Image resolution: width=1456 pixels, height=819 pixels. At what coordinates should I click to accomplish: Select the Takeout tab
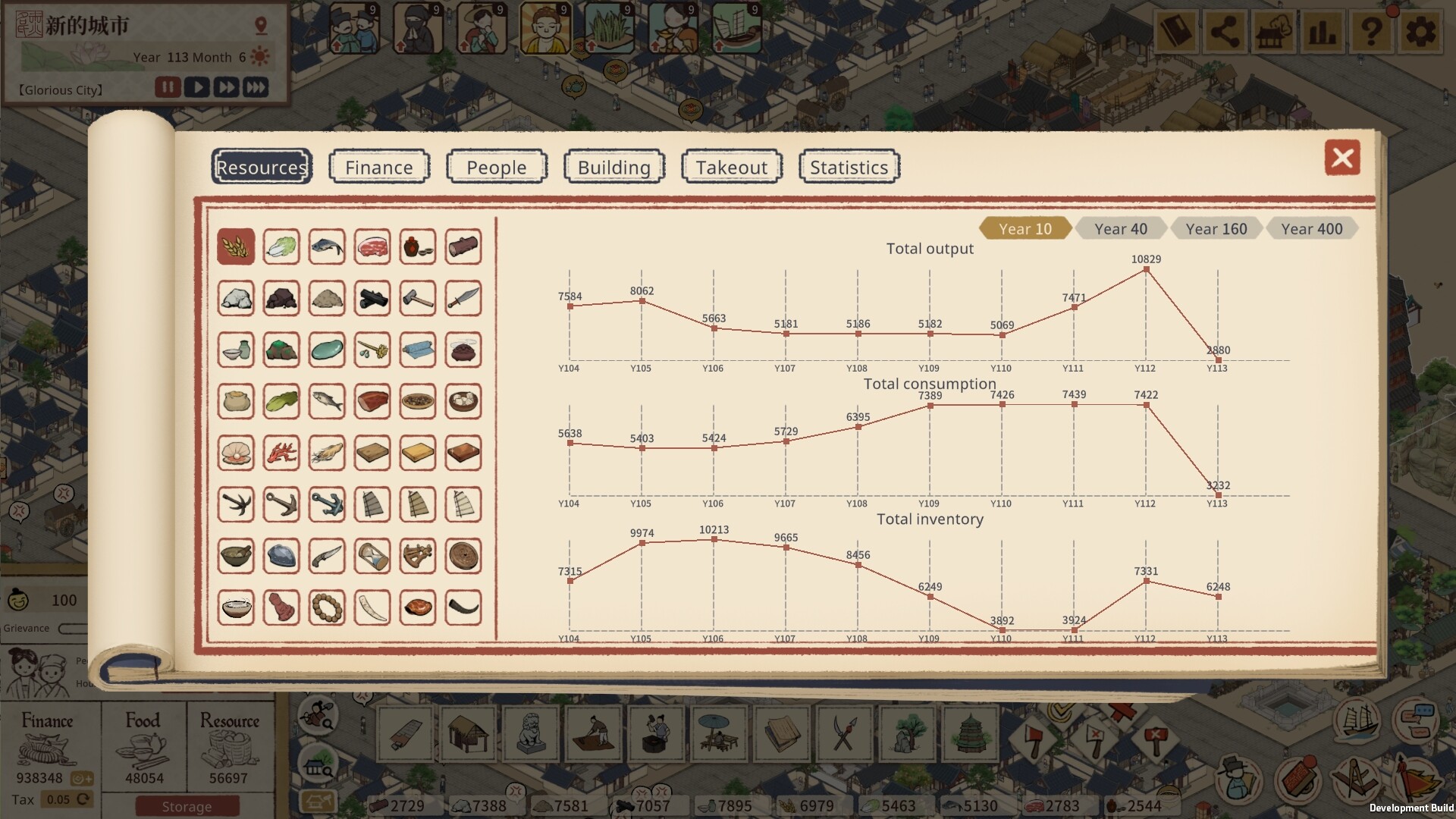(732, 167)
